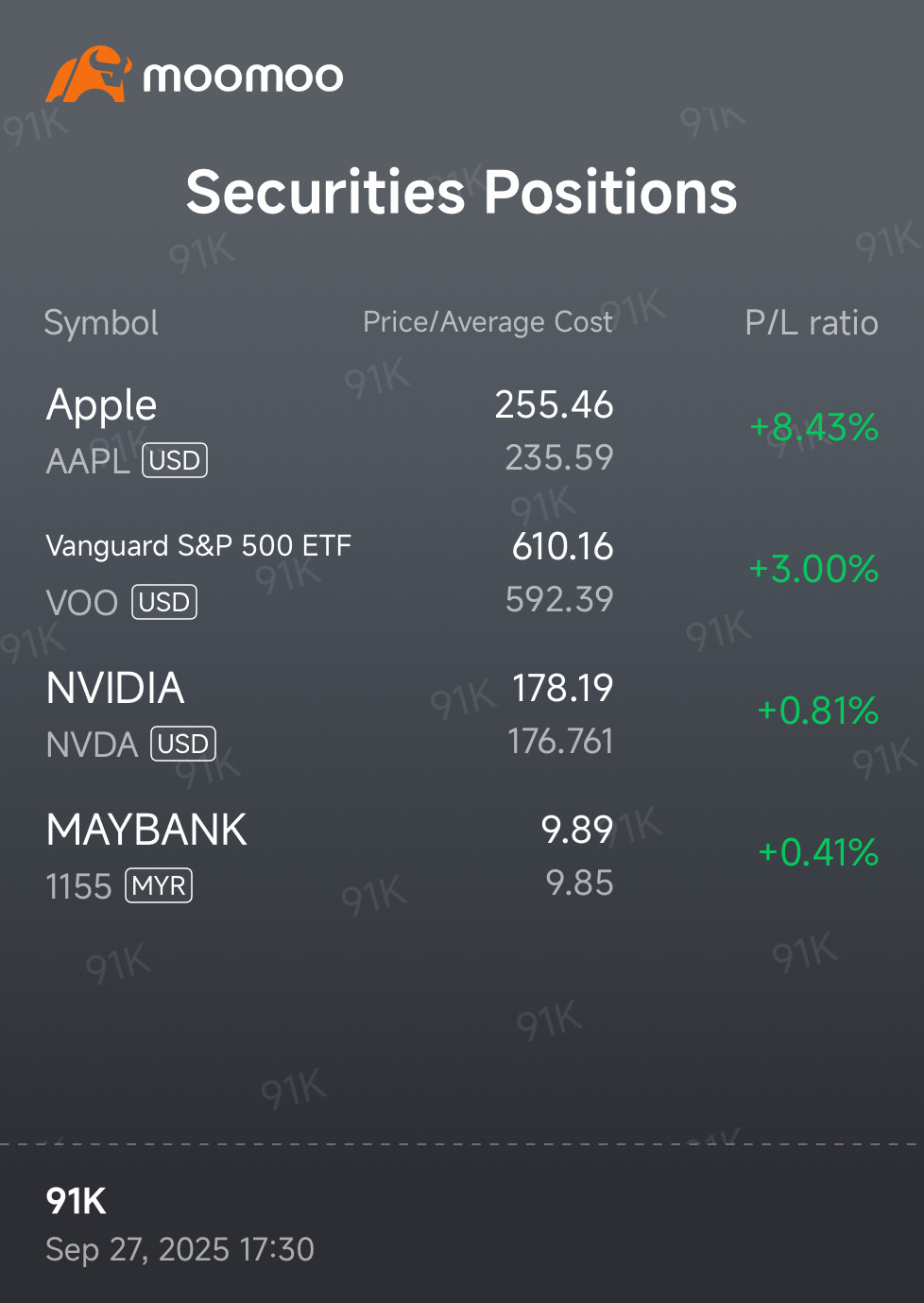Viewport: 924px width, 1303px height.
Task: Click the USD currency badge beside AAPL
Action: [175, 460]
